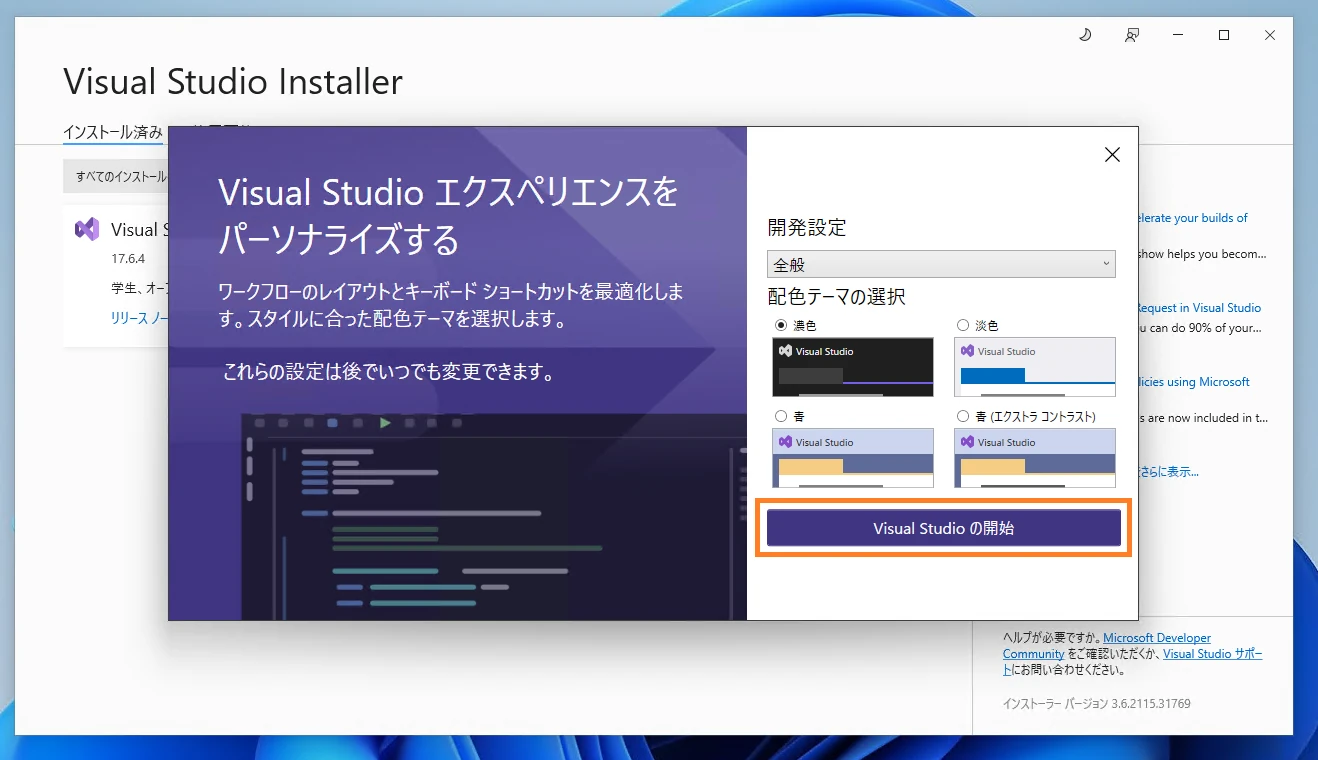Open the Microsoft Developer Community link
The width and height of the screenshot is (1318, 760).
pos(1157,638)
